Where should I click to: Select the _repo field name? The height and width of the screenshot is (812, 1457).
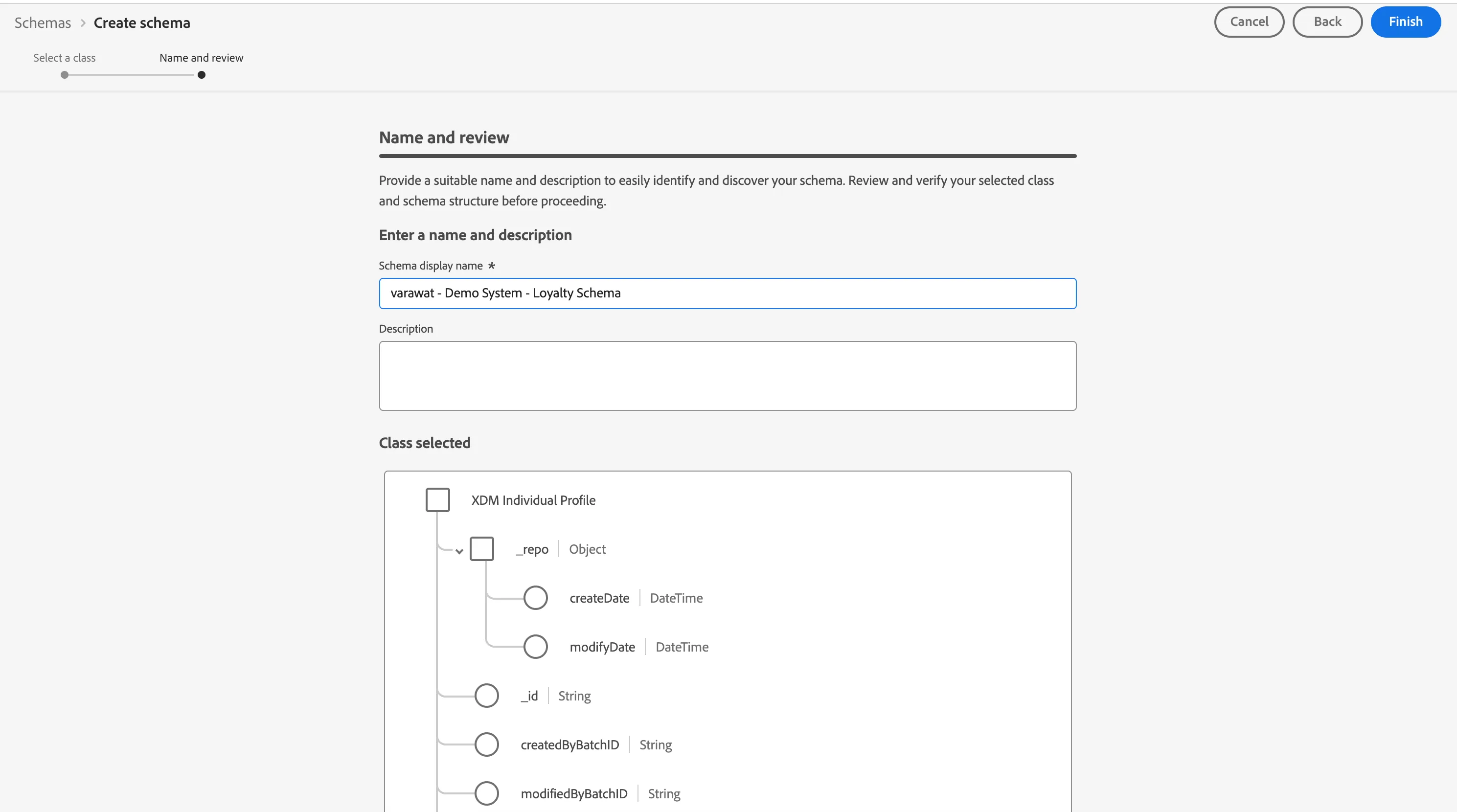pos(532,550)
